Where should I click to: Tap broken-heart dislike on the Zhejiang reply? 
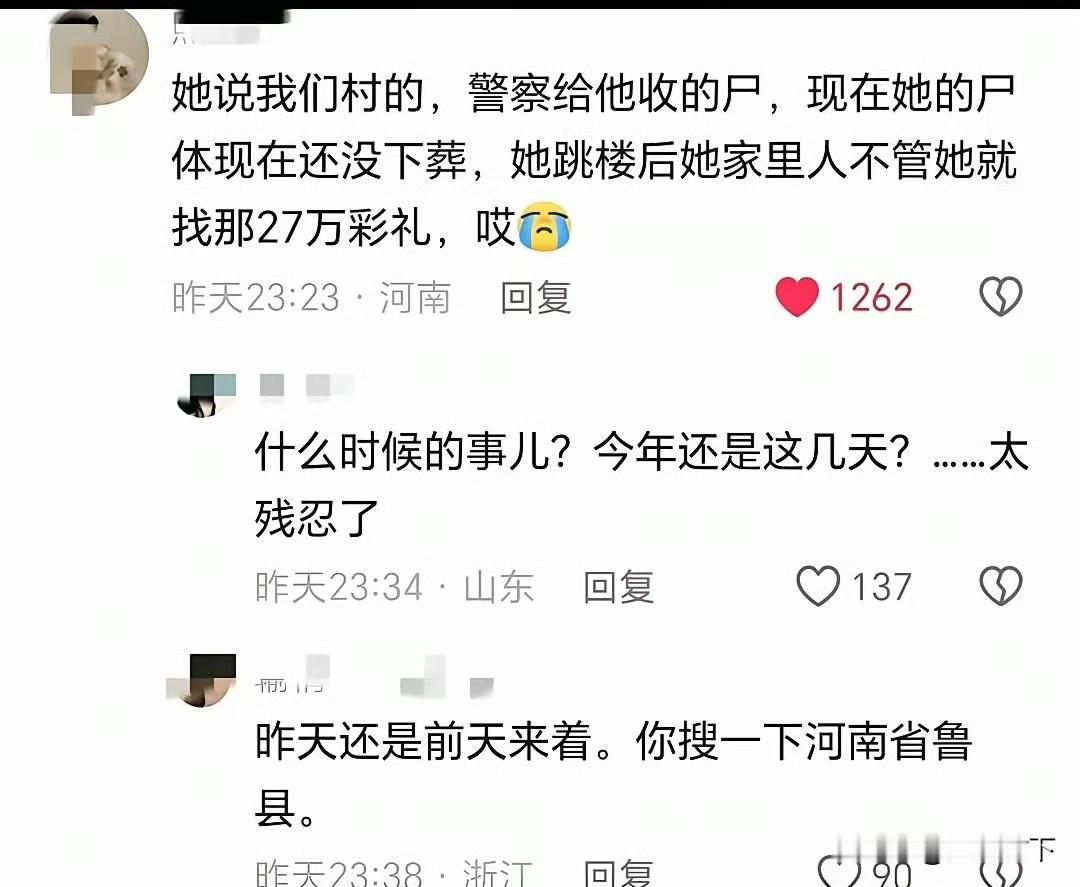[1001, 870]
